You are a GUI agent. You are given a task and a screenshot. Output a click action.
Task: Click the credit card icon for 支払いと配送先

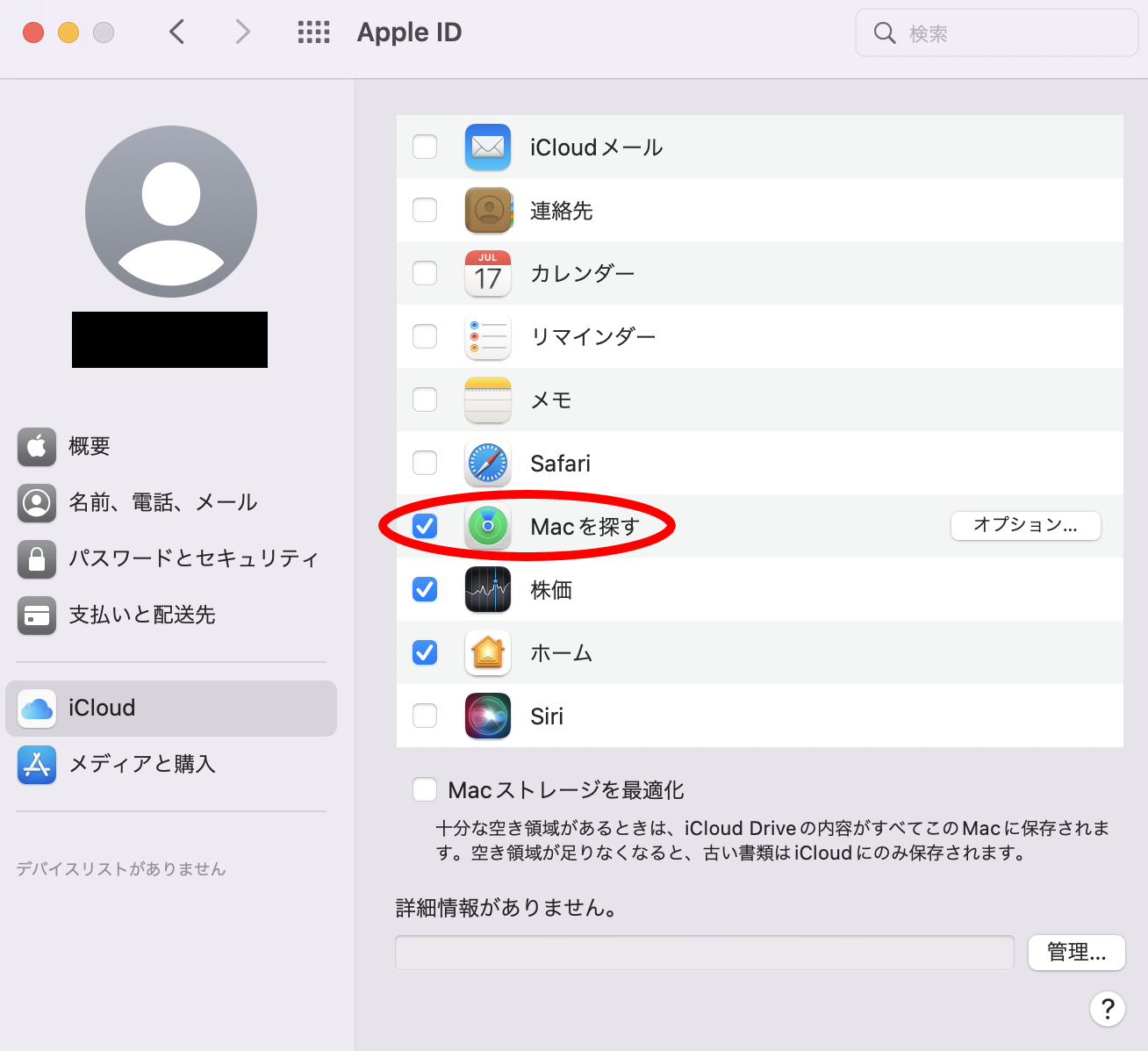pyautogui.click(x=37, y=615)
